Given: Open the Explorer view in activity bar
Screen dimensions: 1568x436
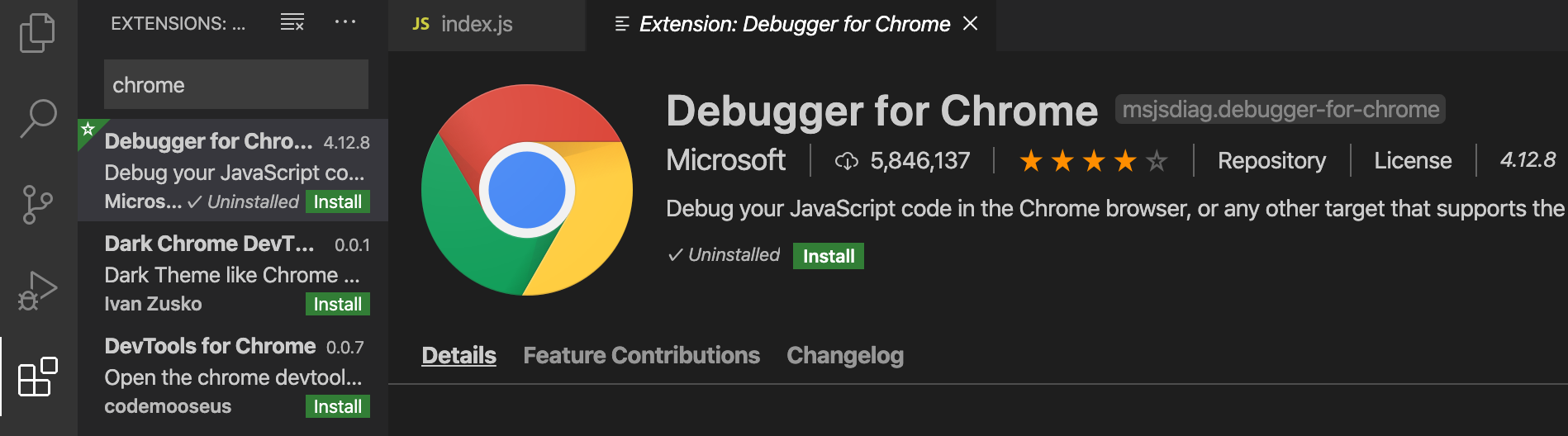Looking at the screenshot, I should pos(37,33).
